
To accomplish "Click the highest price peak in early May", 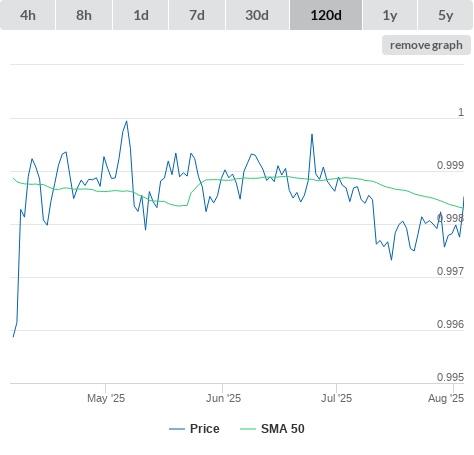I will pos(126,121).
